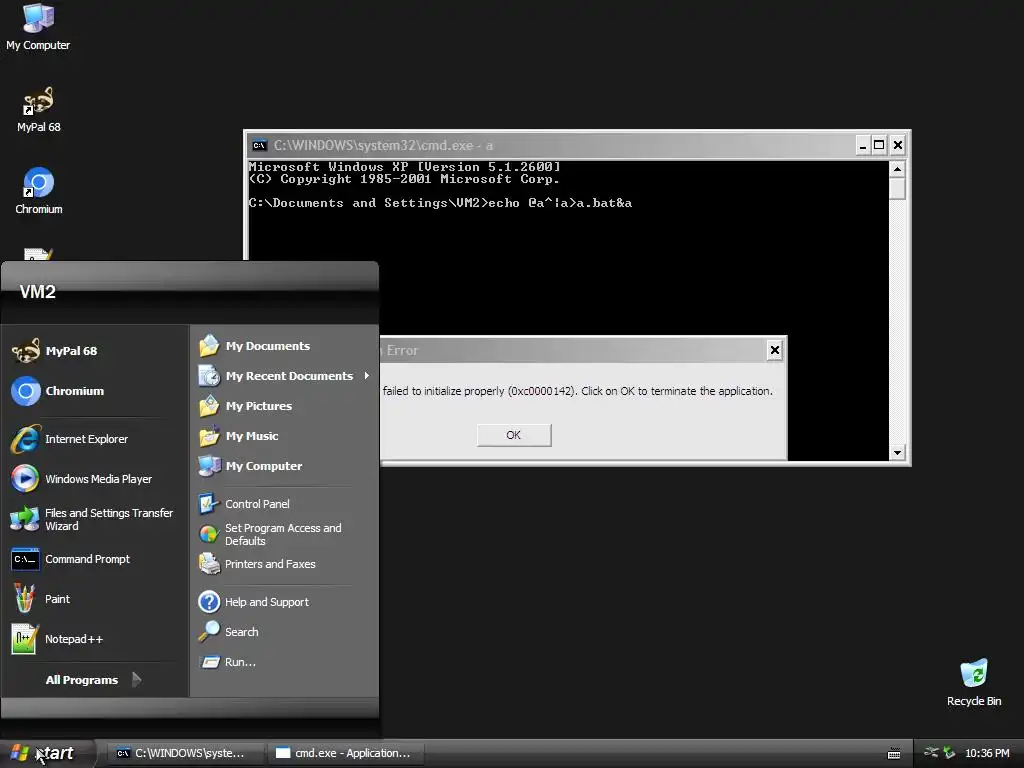
Task: Click the cmd.exe title bar system icon
Action: tap(259, 145)
